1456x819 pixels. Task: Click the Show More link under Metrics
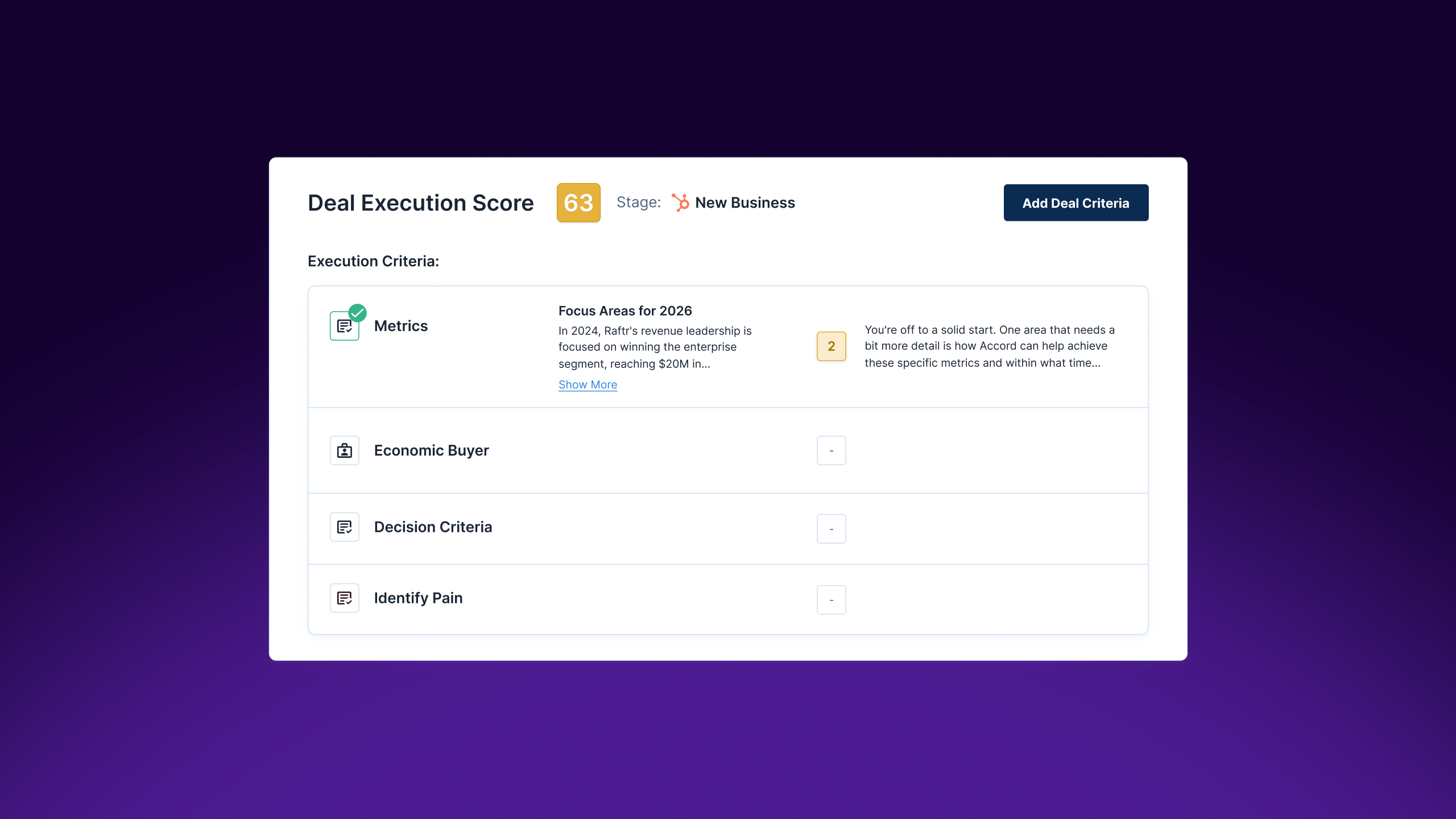click(x=588, y=384)
